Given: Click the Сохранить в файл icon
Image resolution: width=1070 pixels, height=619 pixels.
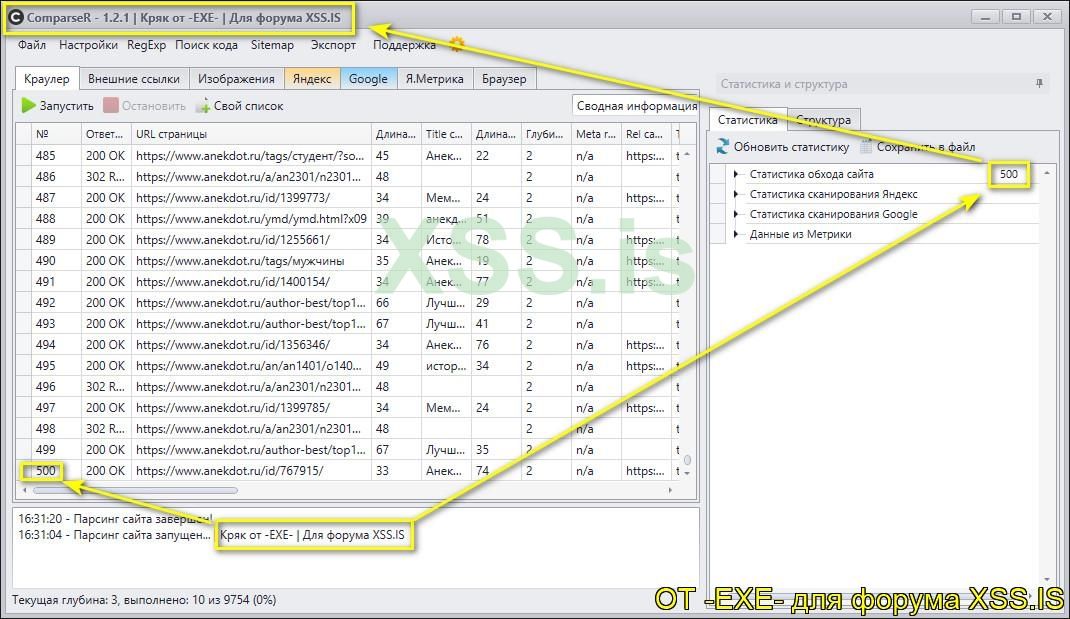Looking at the screenshot, I should (866, 146).
